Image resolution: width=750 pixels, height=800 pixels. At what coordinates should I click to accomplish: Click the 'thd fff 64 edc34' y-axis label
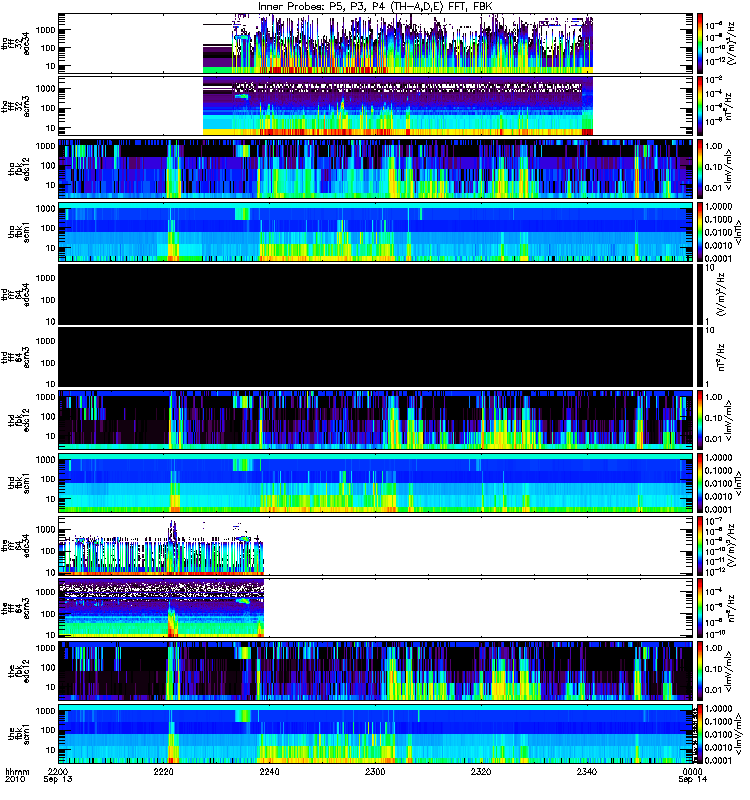(x=15, y=295)
